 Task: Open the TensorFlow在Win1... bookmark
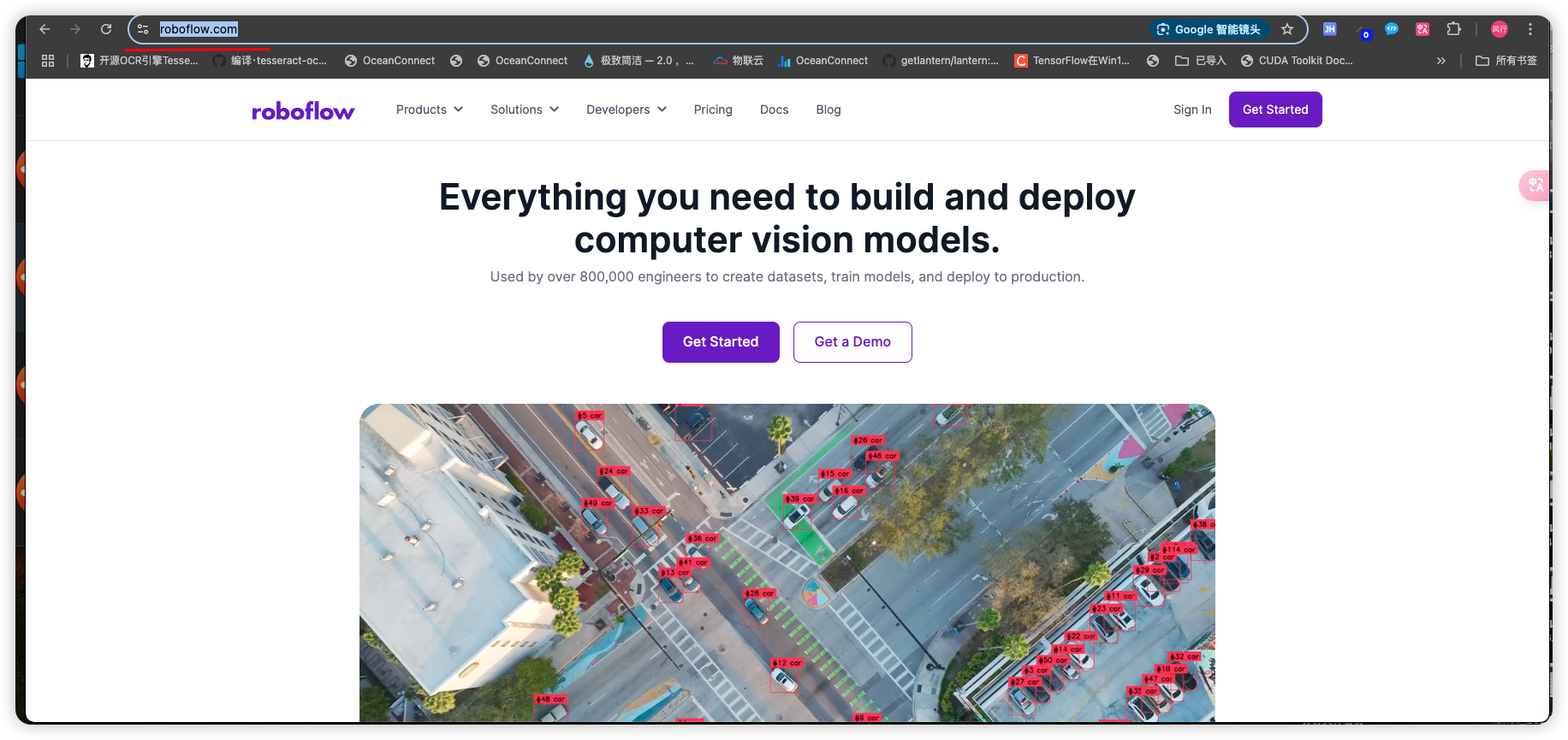1072,61
